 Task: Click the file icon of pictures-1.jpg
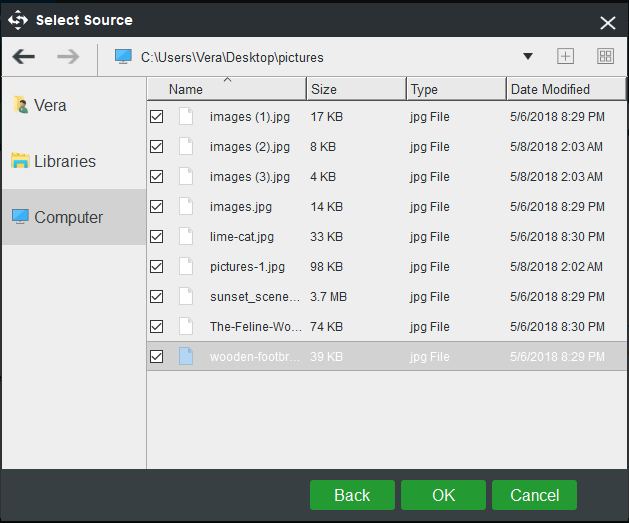tap(186, 266)
